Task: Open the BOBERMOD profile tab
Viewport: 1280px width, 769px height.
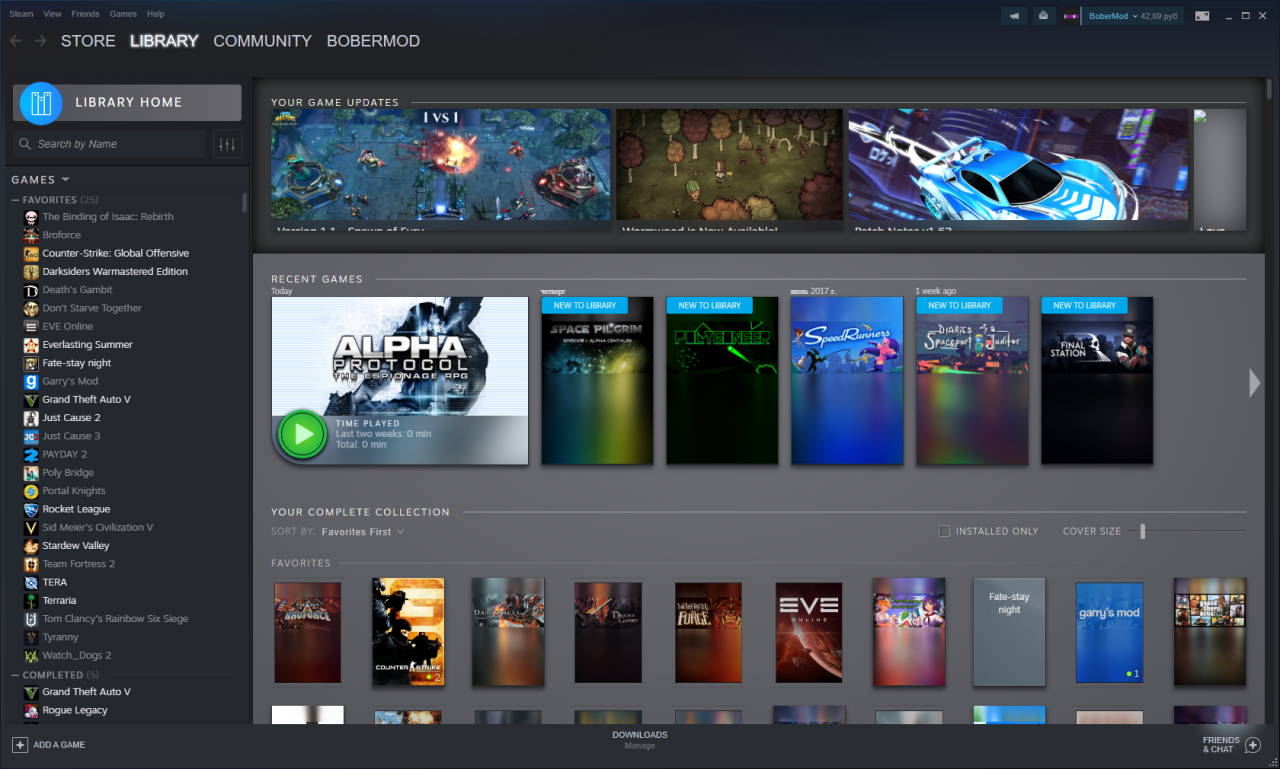Action: coord(373,41)
